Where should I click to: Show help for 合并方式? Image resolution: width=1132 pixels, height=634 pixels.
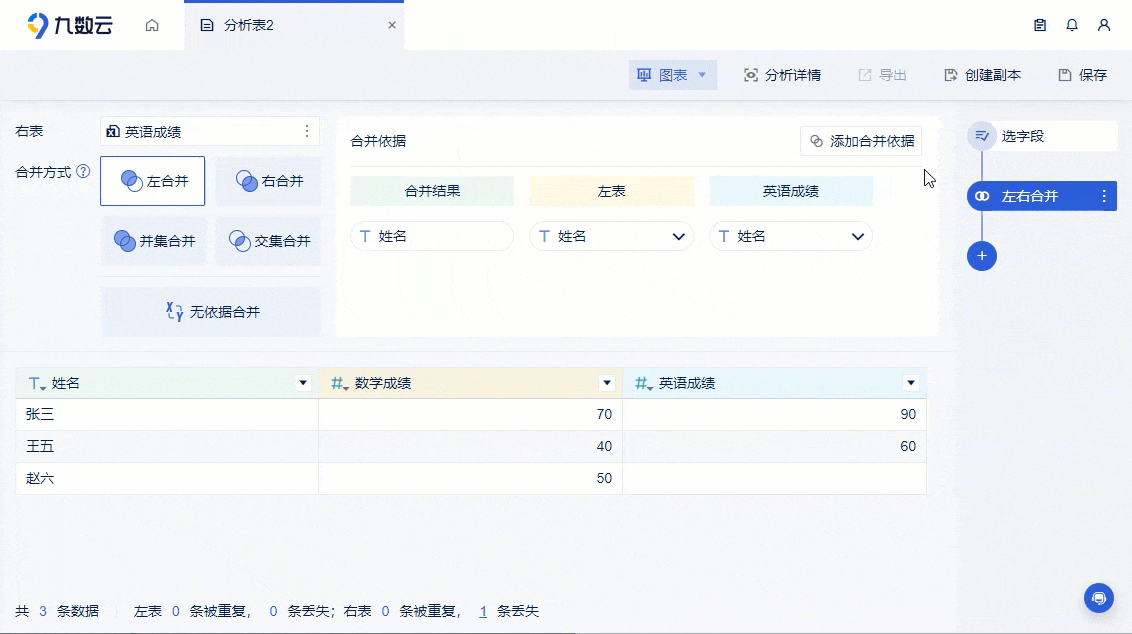[x=84, y=172]
